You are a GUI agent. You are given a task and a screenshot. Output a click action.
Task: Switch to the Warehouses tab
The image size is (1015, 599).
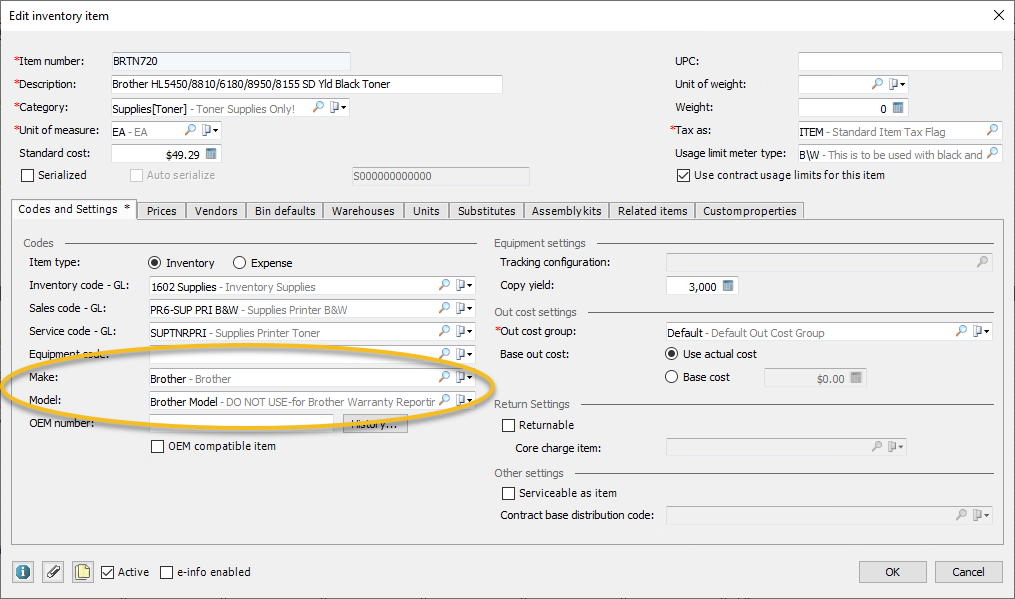click(x=363, y=211)
